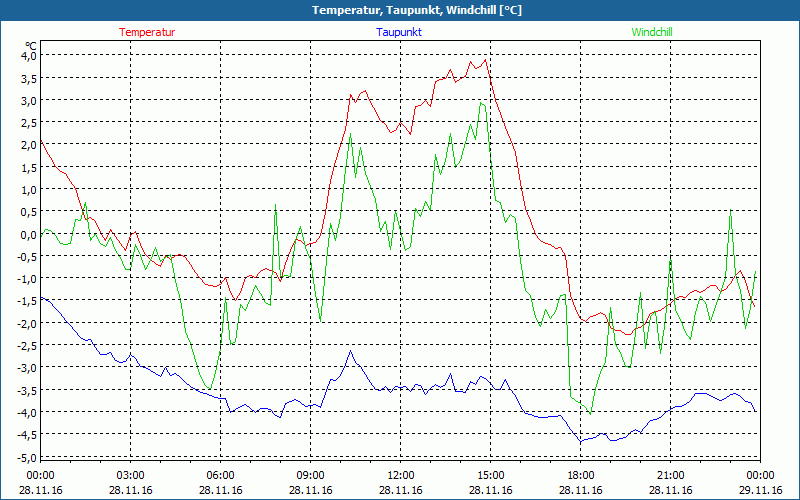The height and width of the screenshot is (500, 800).
Task: Click the 18:00 time axis label
Action: (x=581, y=475)
